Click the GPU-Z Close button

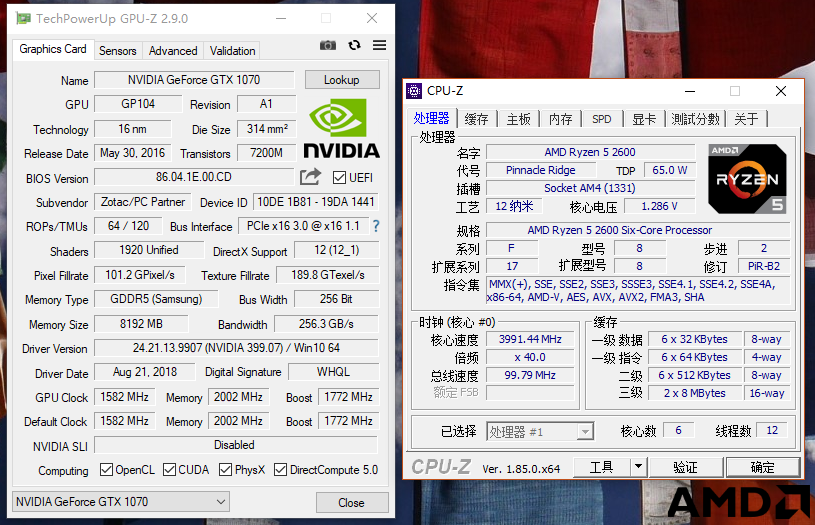click(x=352, y=503)
